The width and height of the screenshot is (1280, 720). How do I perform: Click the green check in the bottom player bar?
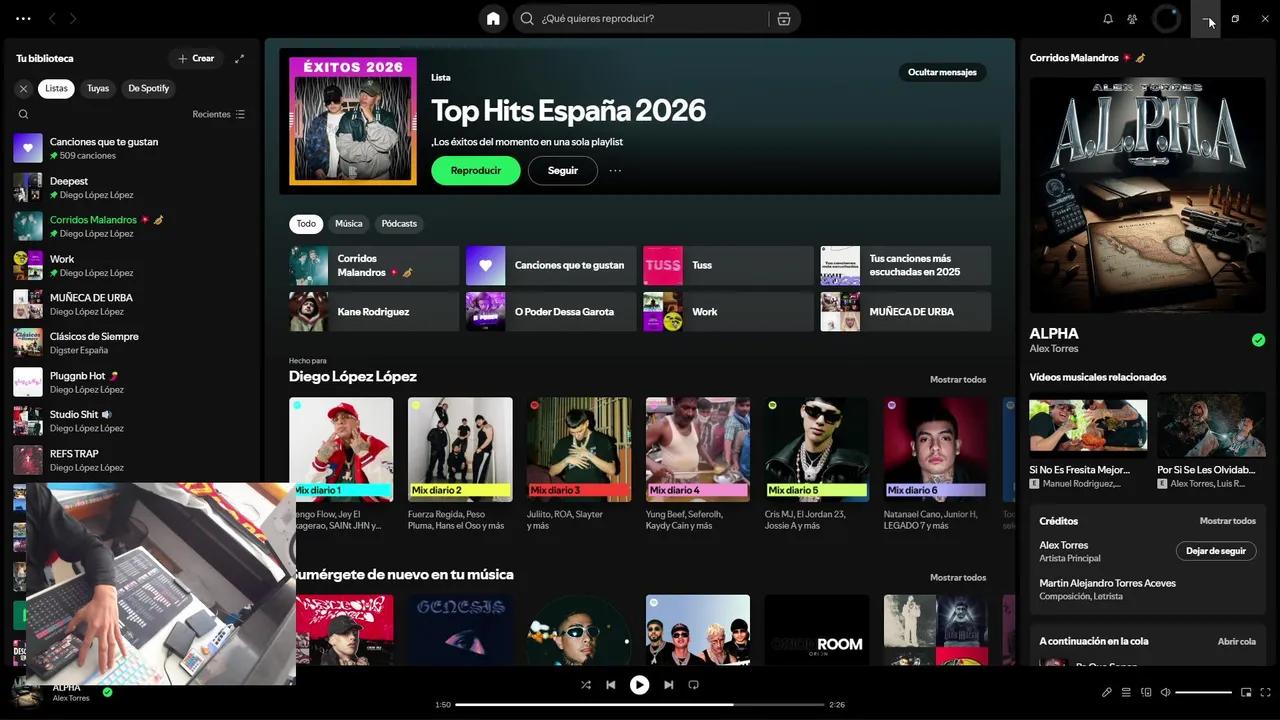tap(107, 691)
